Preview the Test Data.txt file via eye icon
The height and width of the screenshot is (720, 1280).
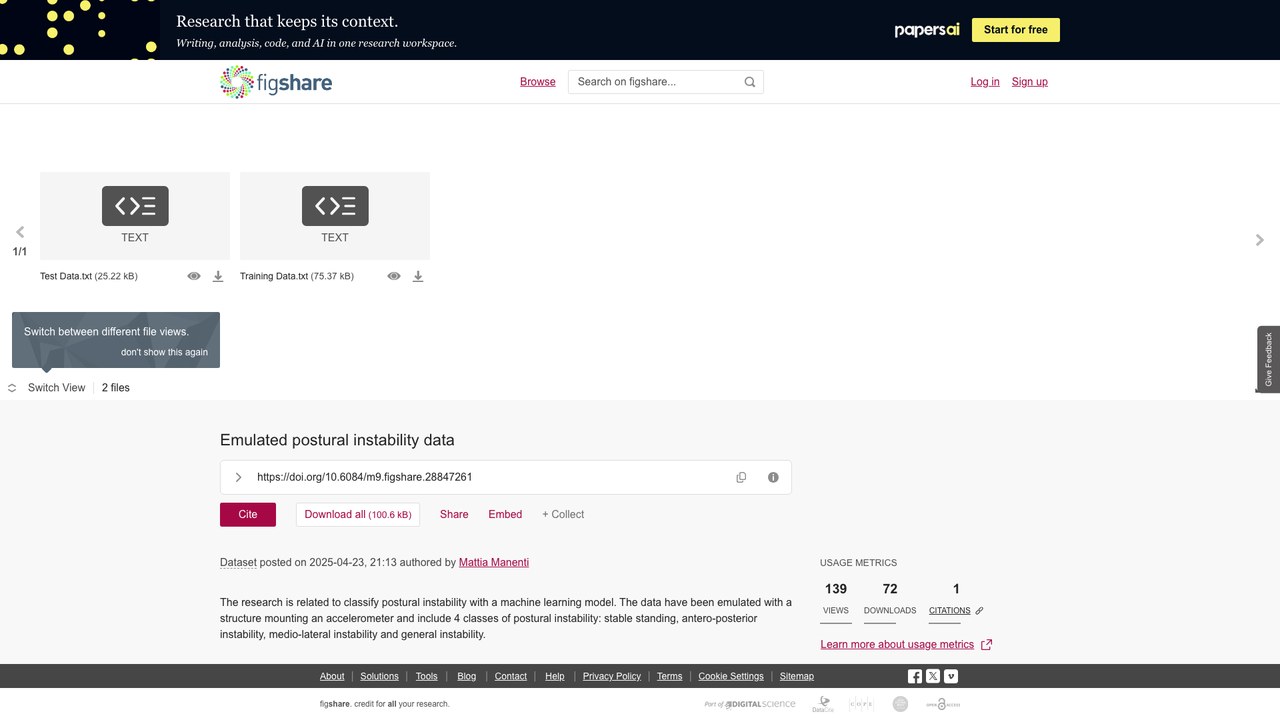tap(194, 276)
